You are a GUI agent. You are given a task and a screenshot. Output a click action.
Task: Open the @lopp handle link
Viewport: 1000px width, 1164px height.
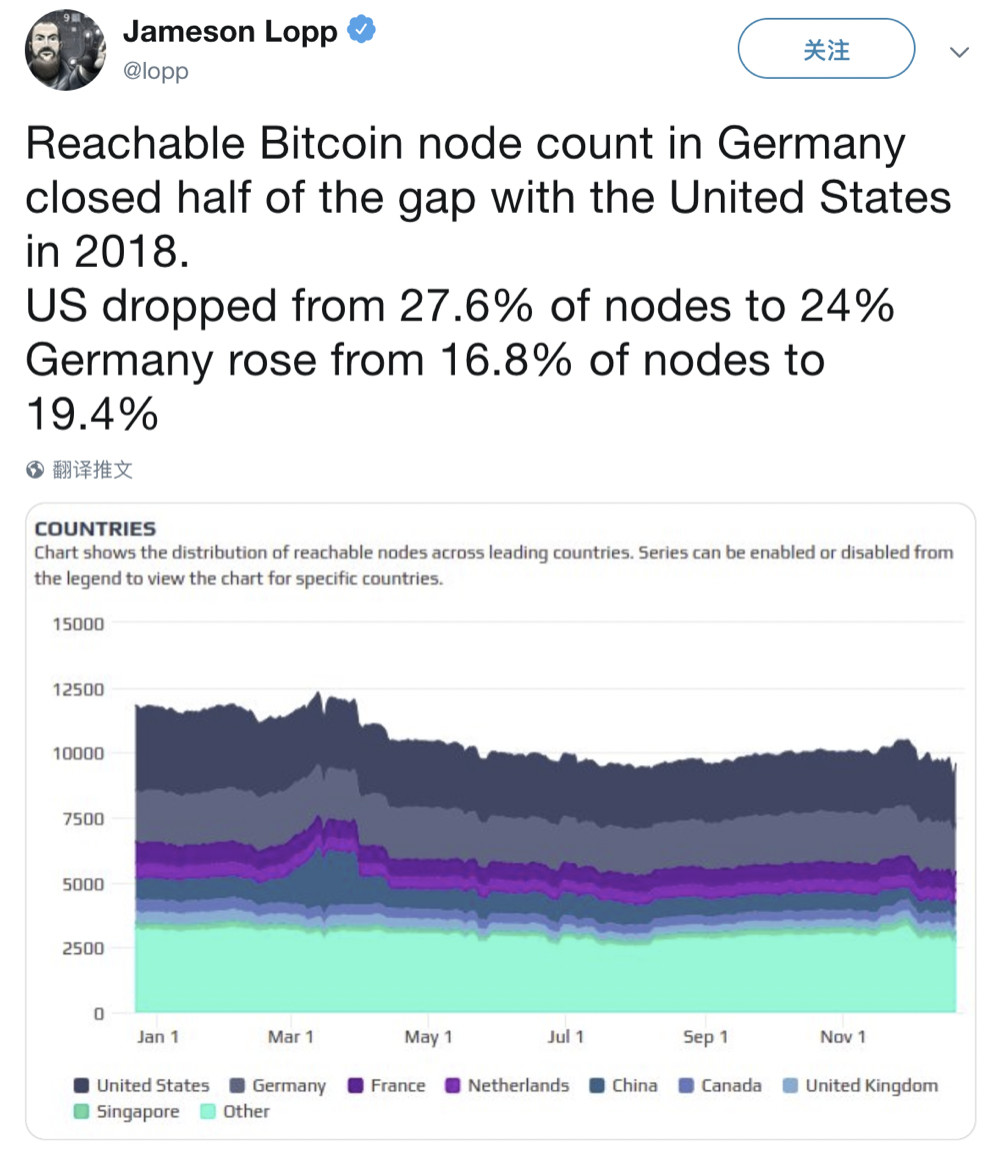155,71
